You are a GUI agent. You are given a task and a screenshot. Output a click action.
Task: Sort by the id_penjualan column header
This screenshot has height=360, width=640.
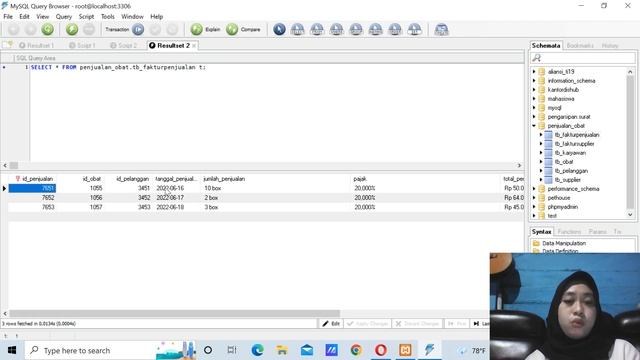click(x=37, y=179)
